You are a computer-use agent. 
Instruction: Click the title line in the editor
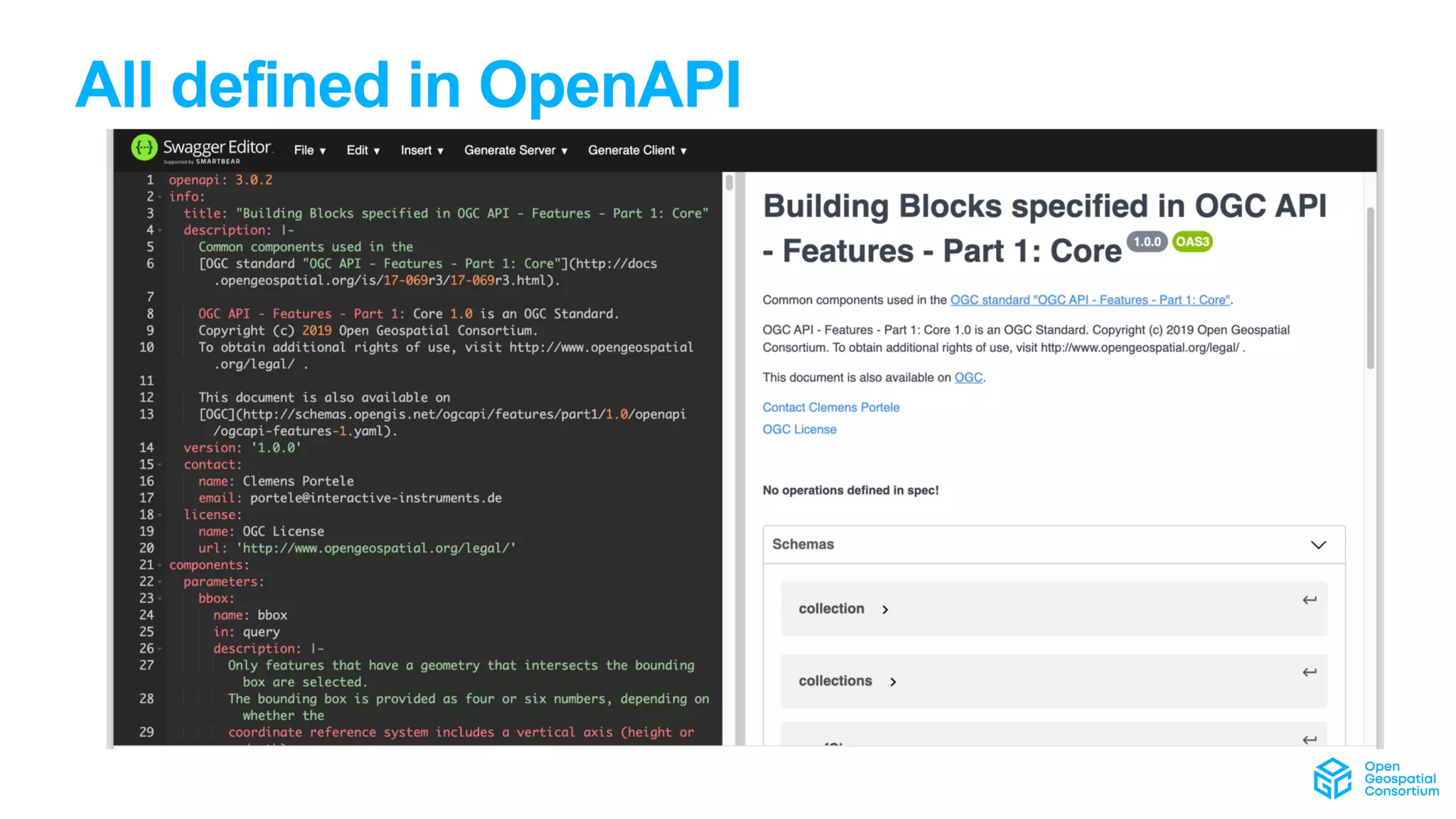(x=446, y=213)
